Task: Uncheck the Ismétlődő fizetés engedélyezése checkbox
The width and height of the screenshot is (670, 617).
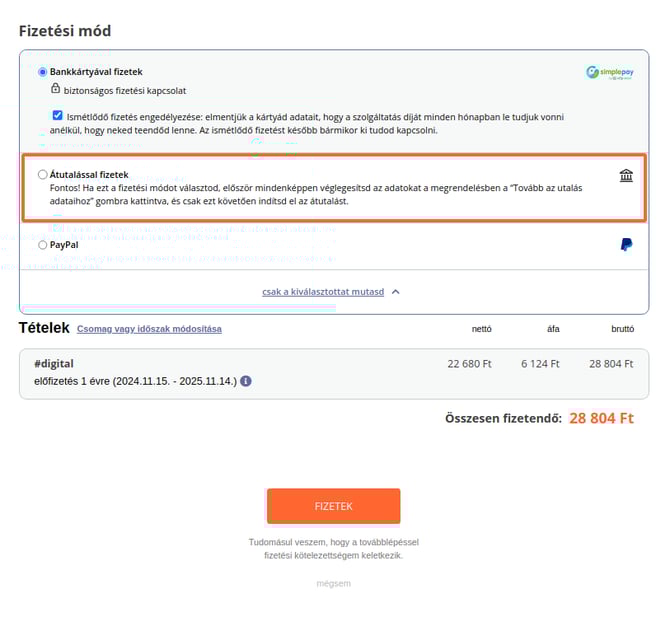Action: (58, 115)
